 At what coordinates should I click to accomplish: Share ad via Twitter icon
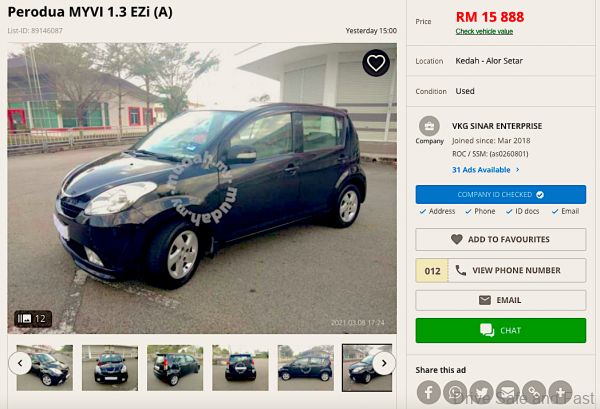pyautogui.click(x=481, y=392)
